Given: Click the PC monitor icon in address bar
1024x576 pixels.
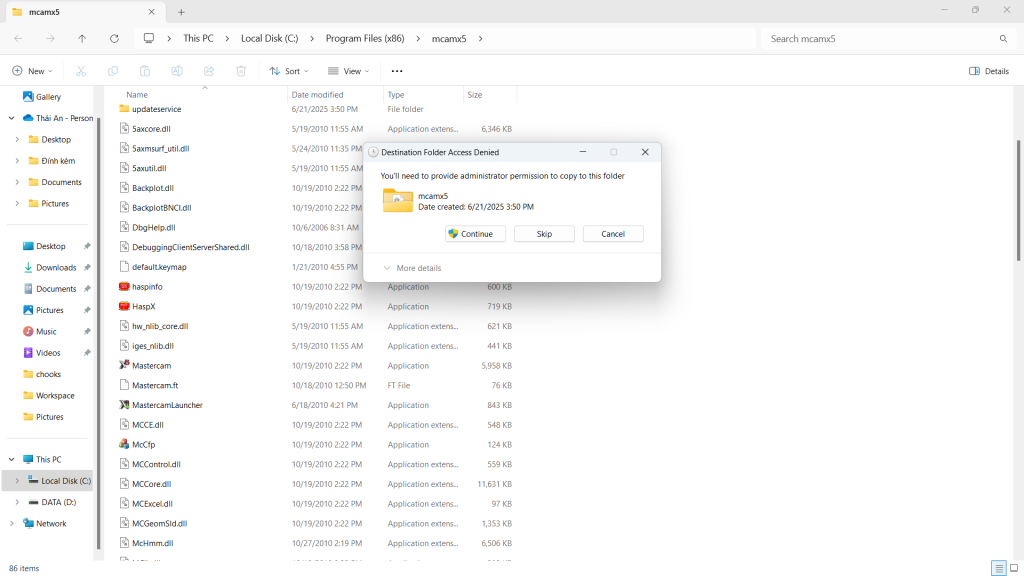Looking at the screenshot, I should 149,39.
